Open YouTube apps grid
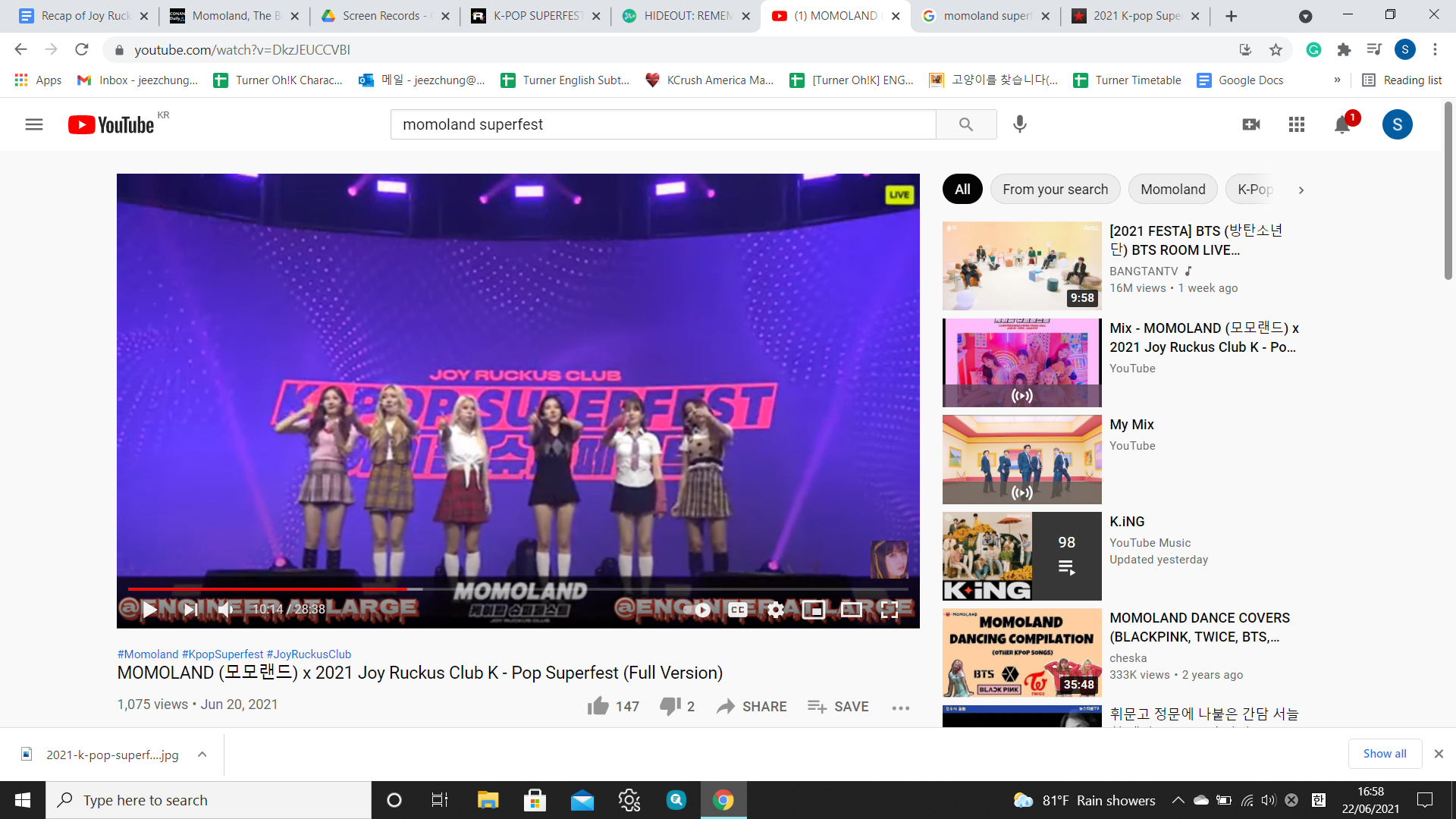Screen dimensions: 1456x819 tap(1297, 124)
